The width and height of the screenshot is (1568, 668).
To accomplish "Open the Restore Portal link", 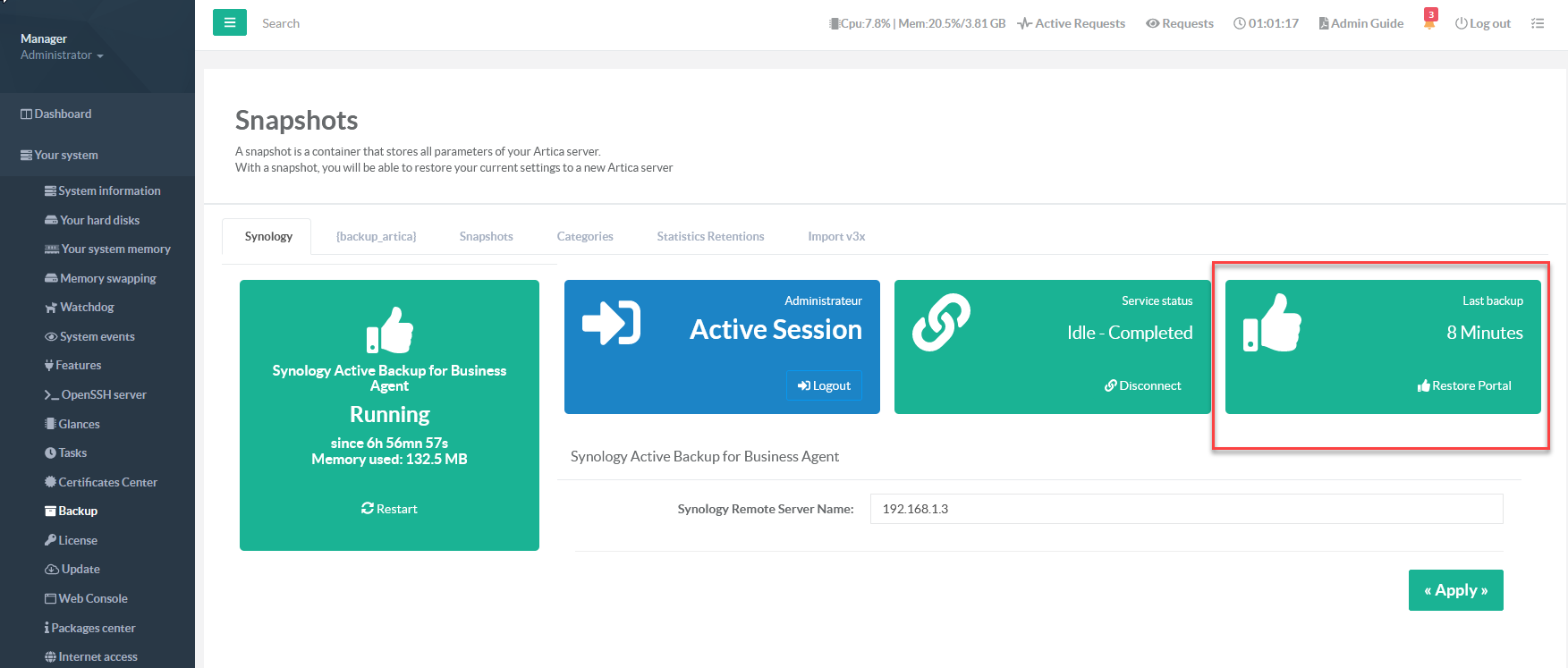I will tap(1464, 385).
